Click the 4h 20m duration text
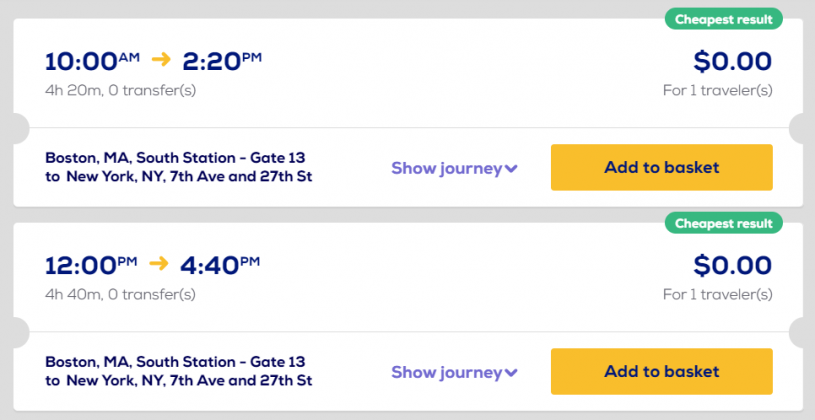Image resolution: width=815 pixels, height=420 pixels. [x=120, y=91]
